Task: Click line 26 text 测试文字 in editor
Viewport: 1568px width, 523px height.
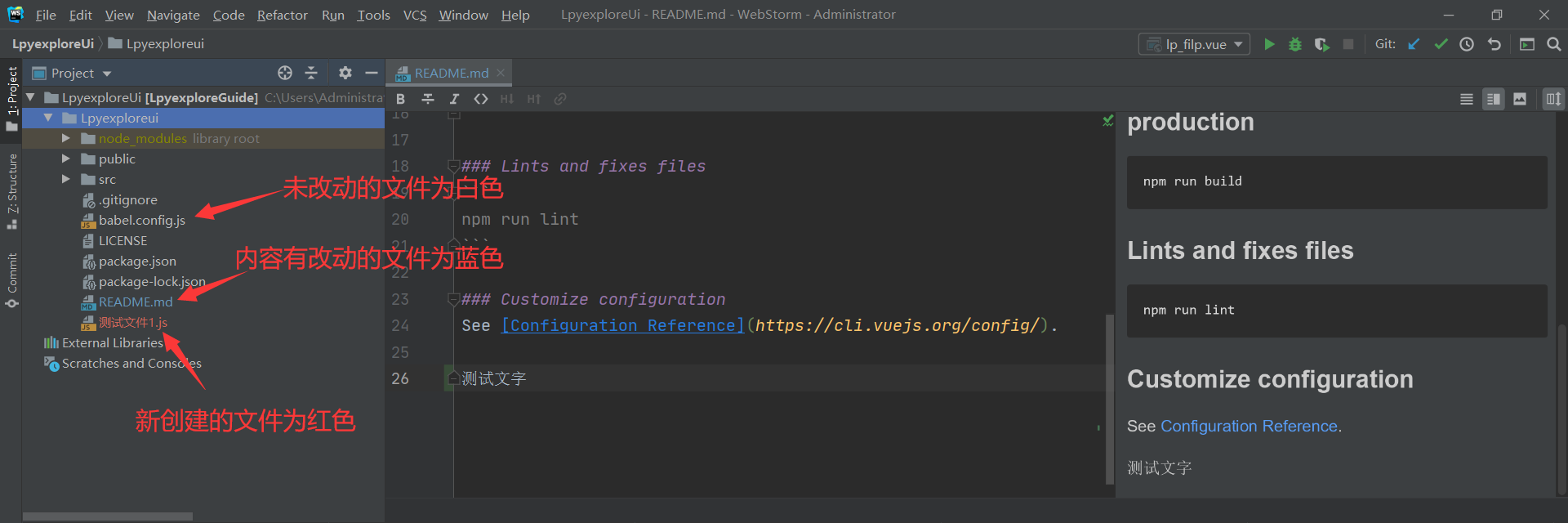Action: point(494,378)
